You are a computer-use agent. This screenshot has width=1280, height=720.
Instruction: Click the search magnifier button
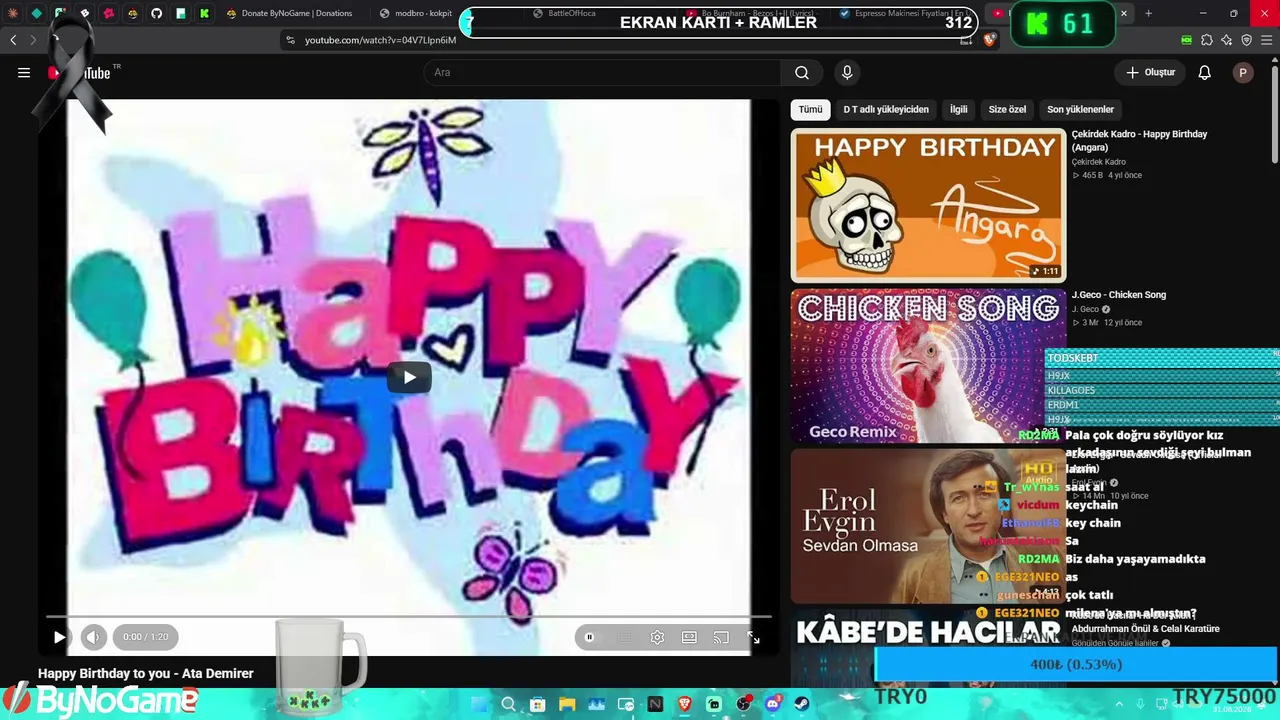[x=802, y=72]
